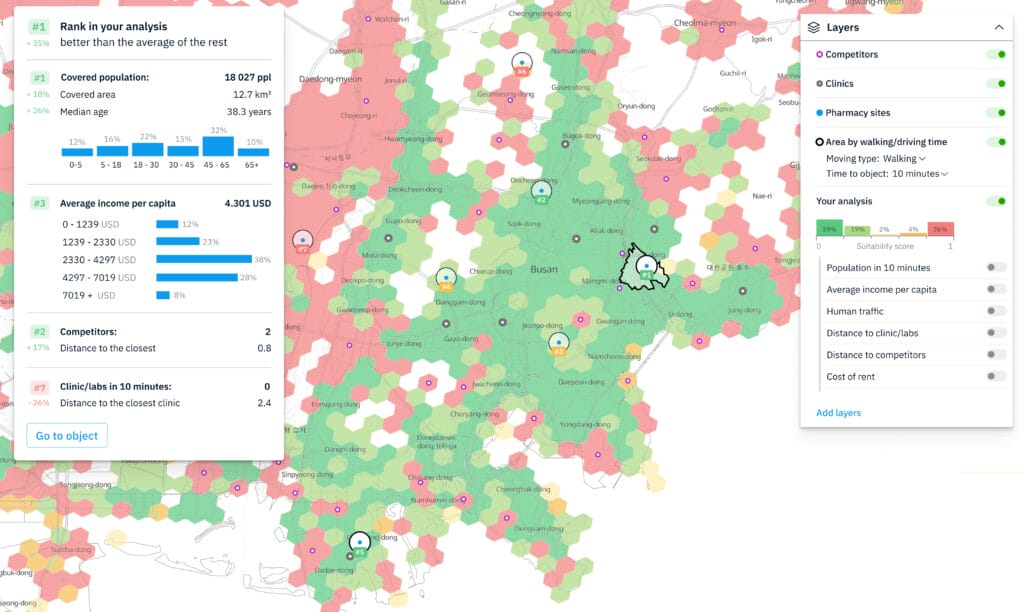Click the #6 pharmacy site marker
Image resolution: width=1024 pixels, height=612 pixels.
(x=520, y=64)
